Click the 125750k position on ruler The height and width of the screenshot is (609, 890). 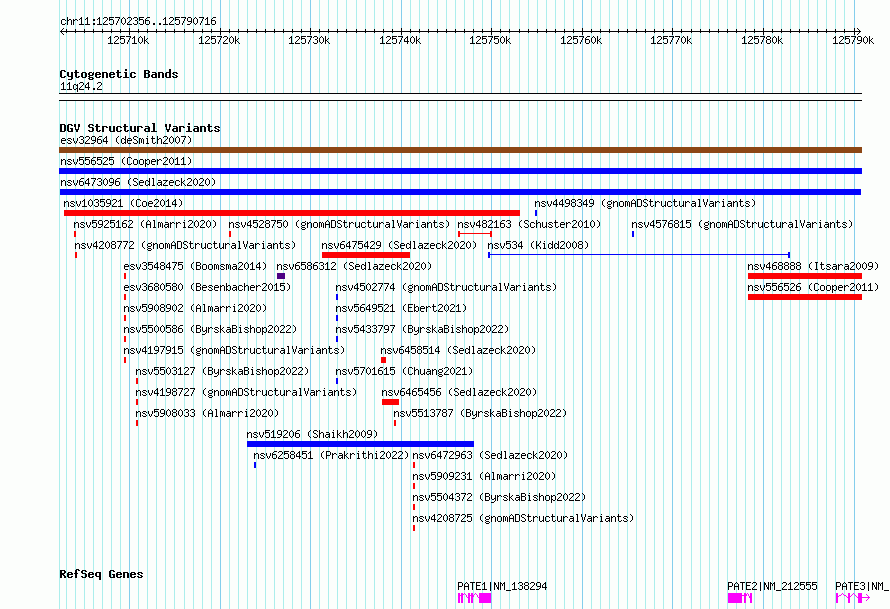pos(490,40)
